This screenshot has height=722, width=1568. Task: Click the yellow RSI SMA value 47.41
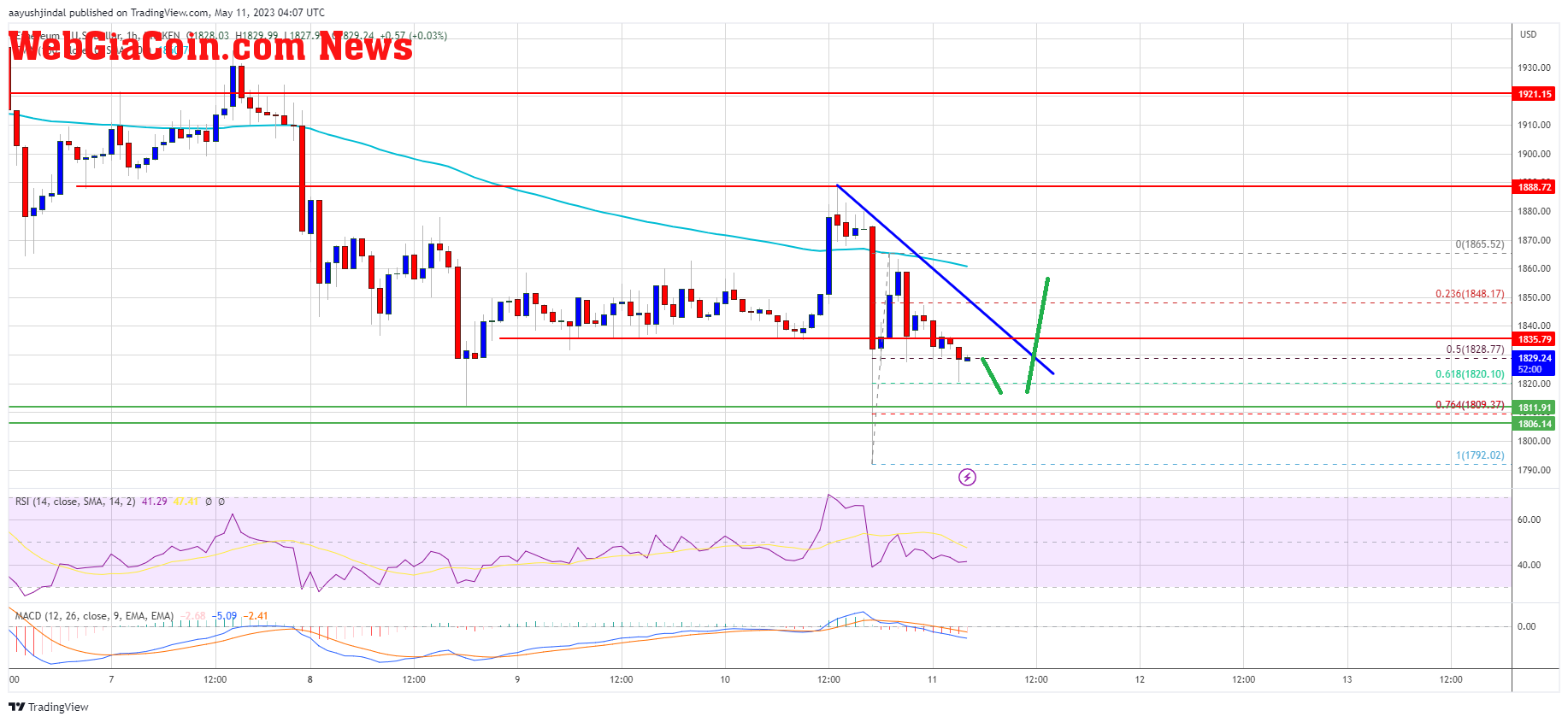coord(186,502)
